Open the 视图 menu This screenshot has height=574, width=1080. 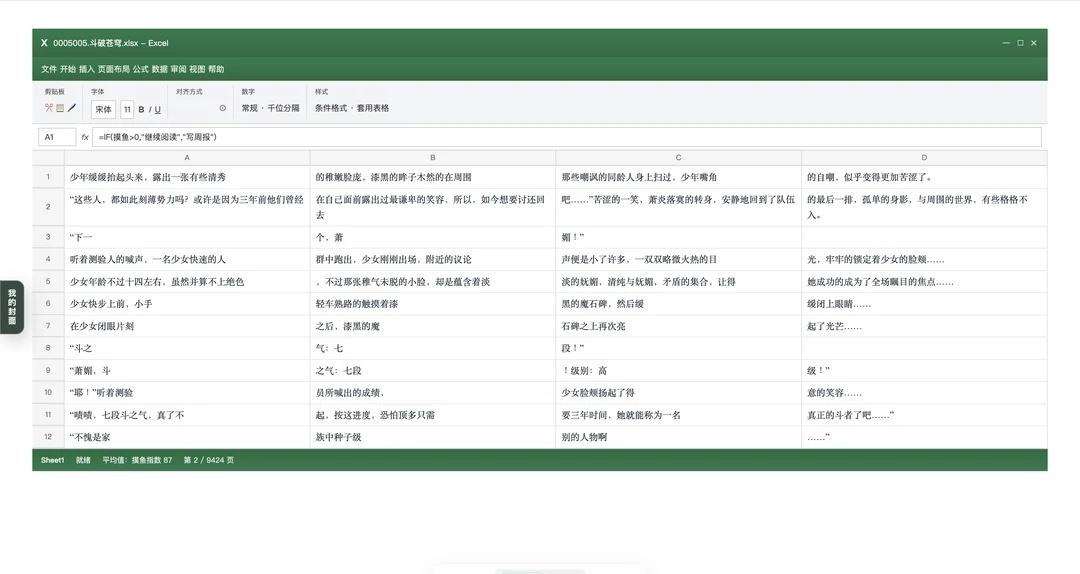[x=197, y=69]
